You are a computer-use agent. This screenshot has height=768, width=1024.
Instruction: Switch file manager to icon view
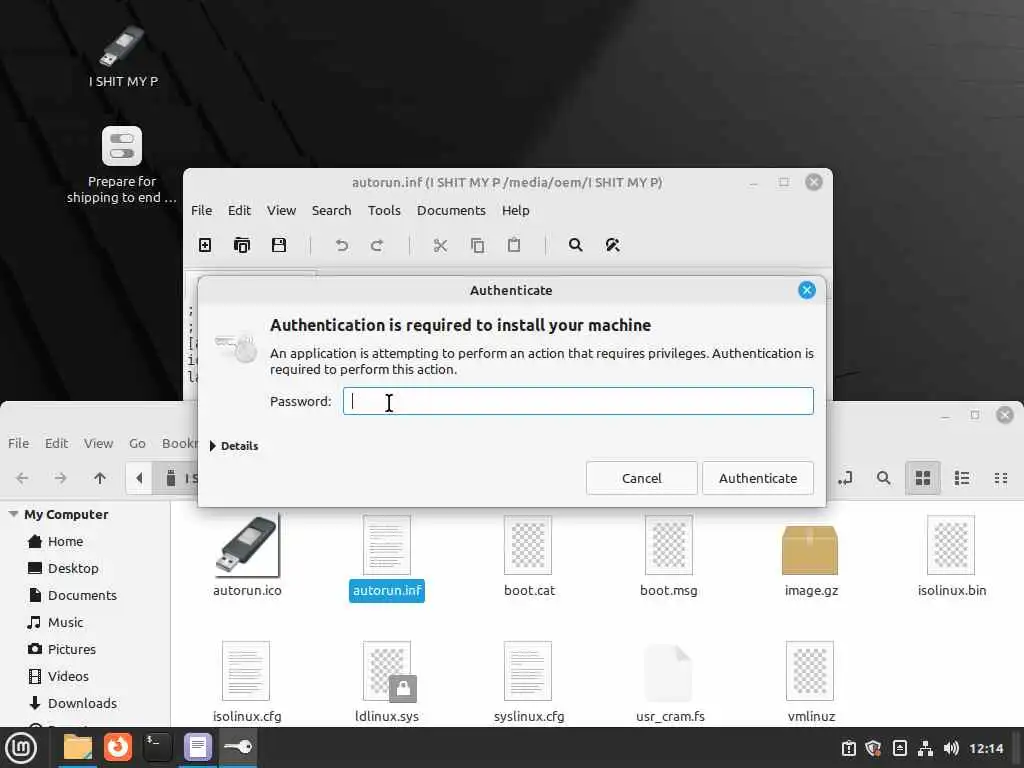tap(923, 478)
